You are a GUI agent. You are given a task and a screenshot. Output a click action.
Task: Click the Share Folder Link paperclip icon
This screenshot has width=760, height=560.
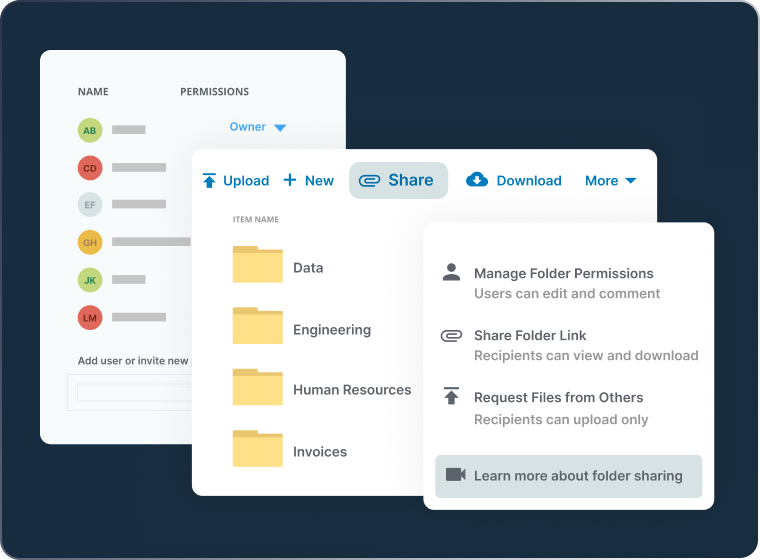point(451,335)
